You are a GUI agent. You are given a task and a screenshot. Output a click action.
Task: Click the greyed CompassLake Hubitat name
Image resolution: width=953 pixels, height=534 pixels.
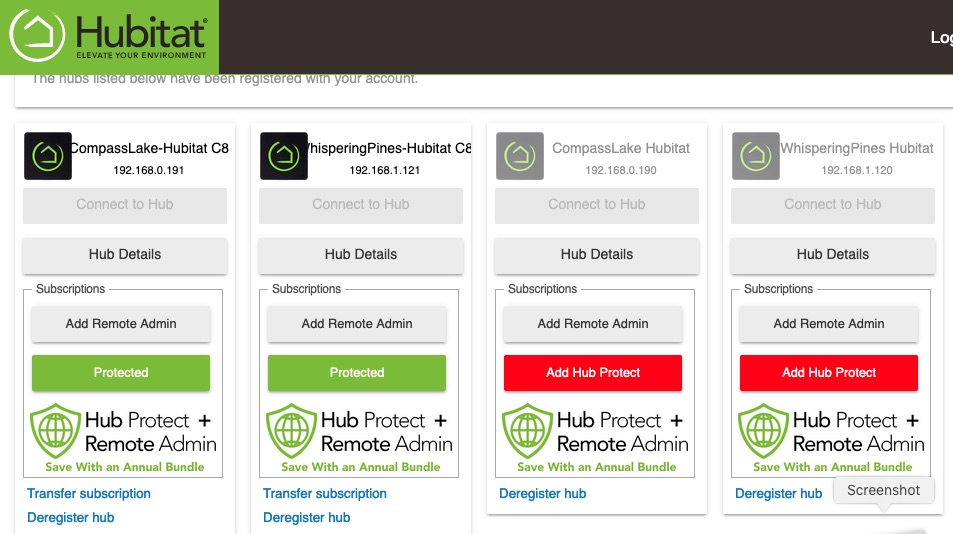click(621, 148)
